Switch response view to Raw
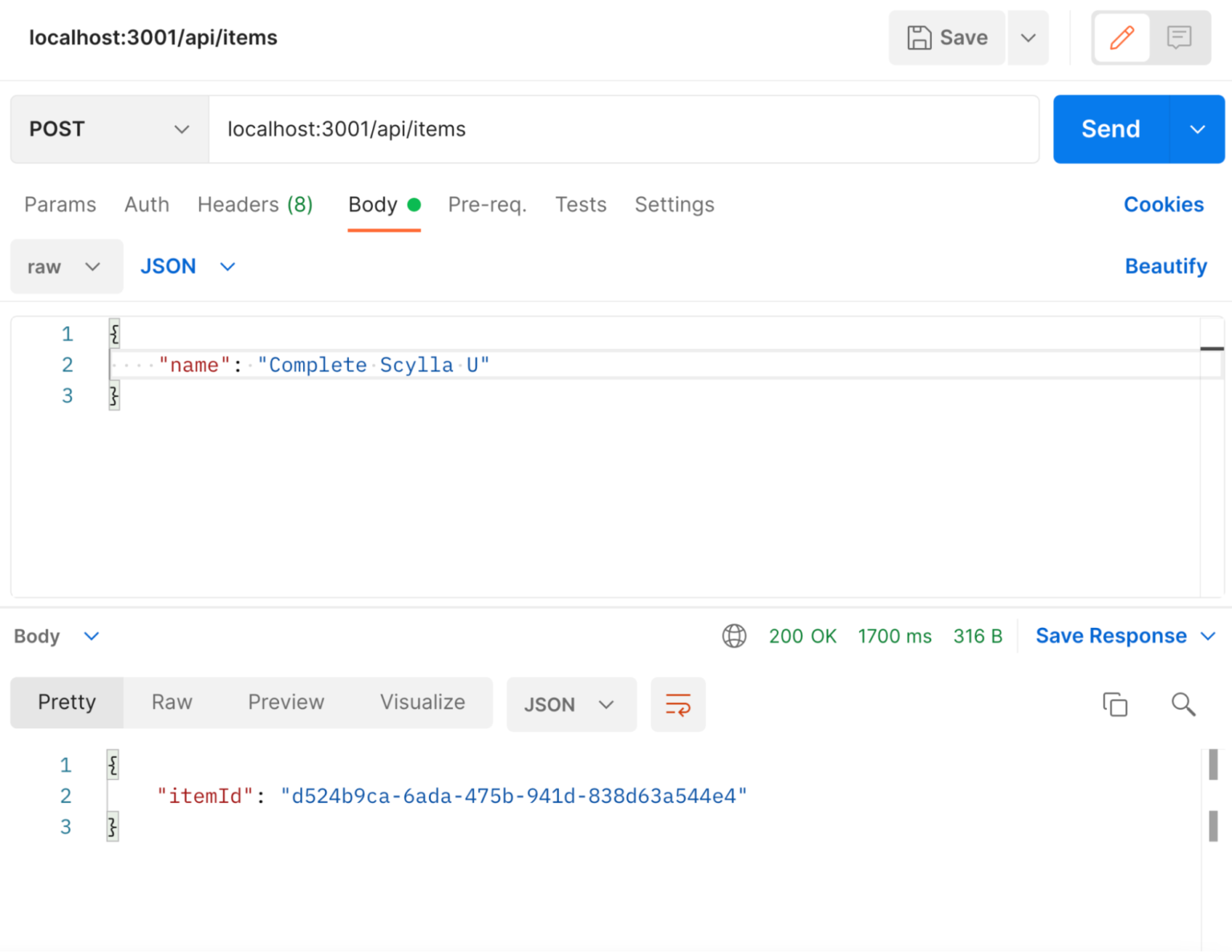 (171, 702)
